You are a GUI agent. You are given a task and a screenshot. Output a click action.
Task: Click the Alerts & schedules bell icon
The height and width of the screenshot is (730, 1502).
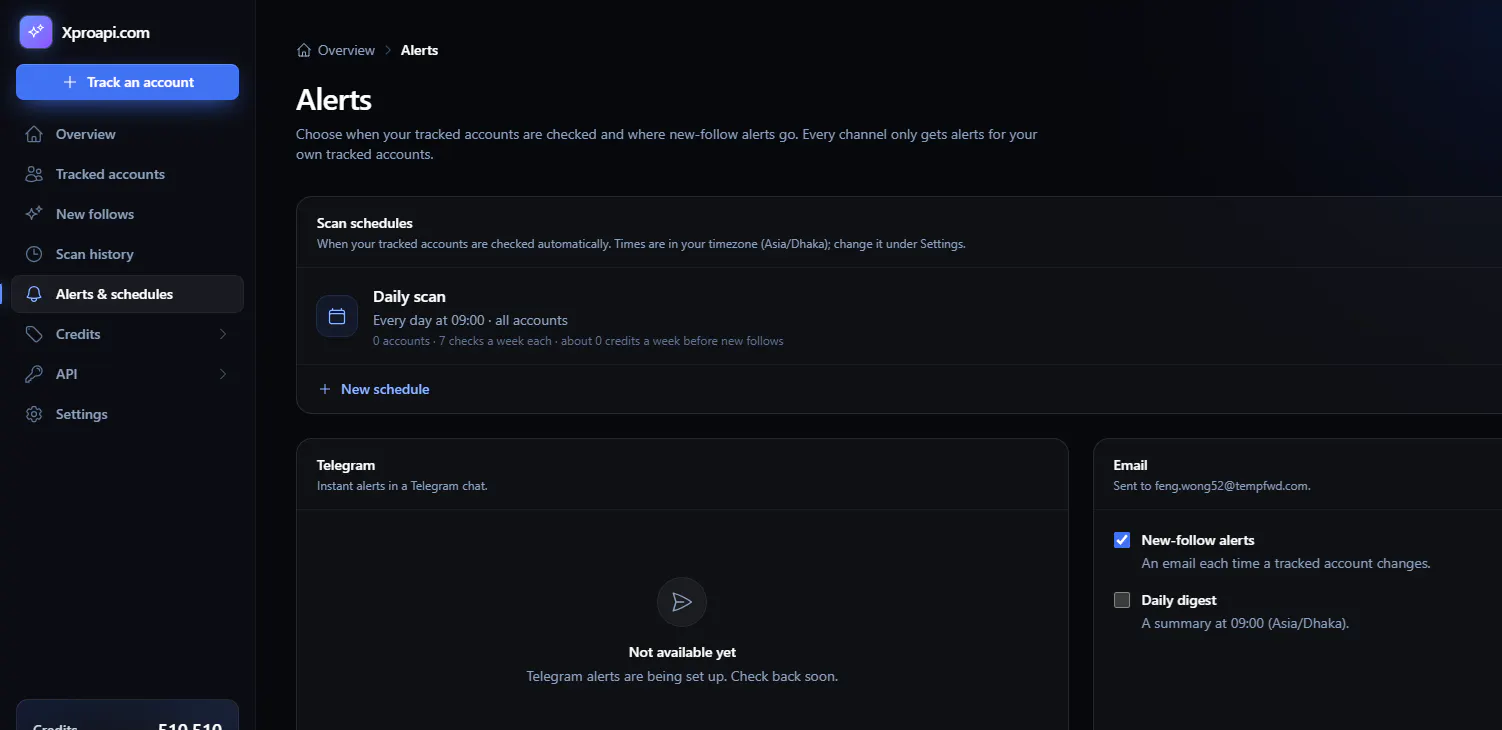click(x=34, y=294)
